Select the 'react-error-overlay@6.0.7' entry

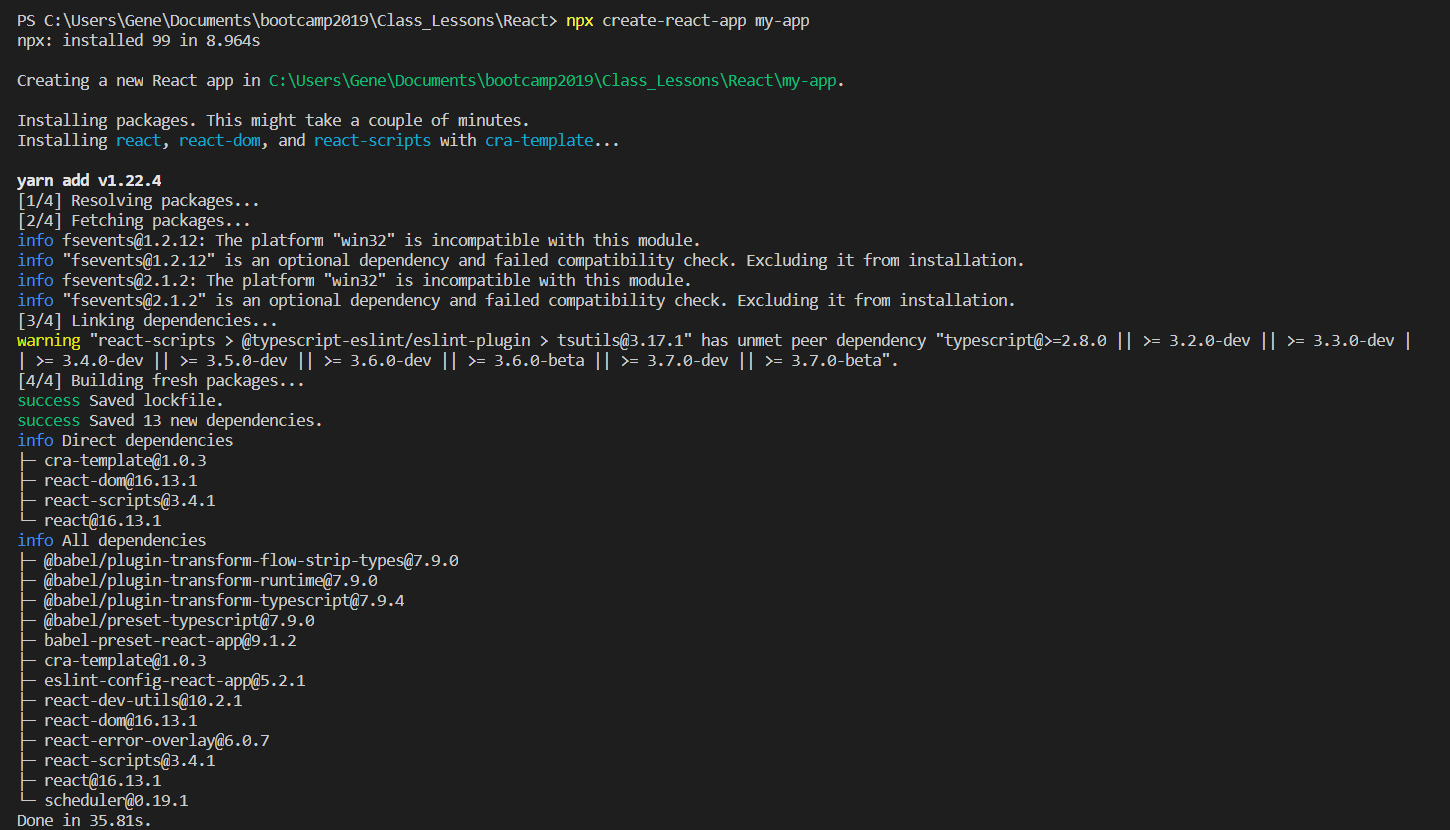coord(156,741)
